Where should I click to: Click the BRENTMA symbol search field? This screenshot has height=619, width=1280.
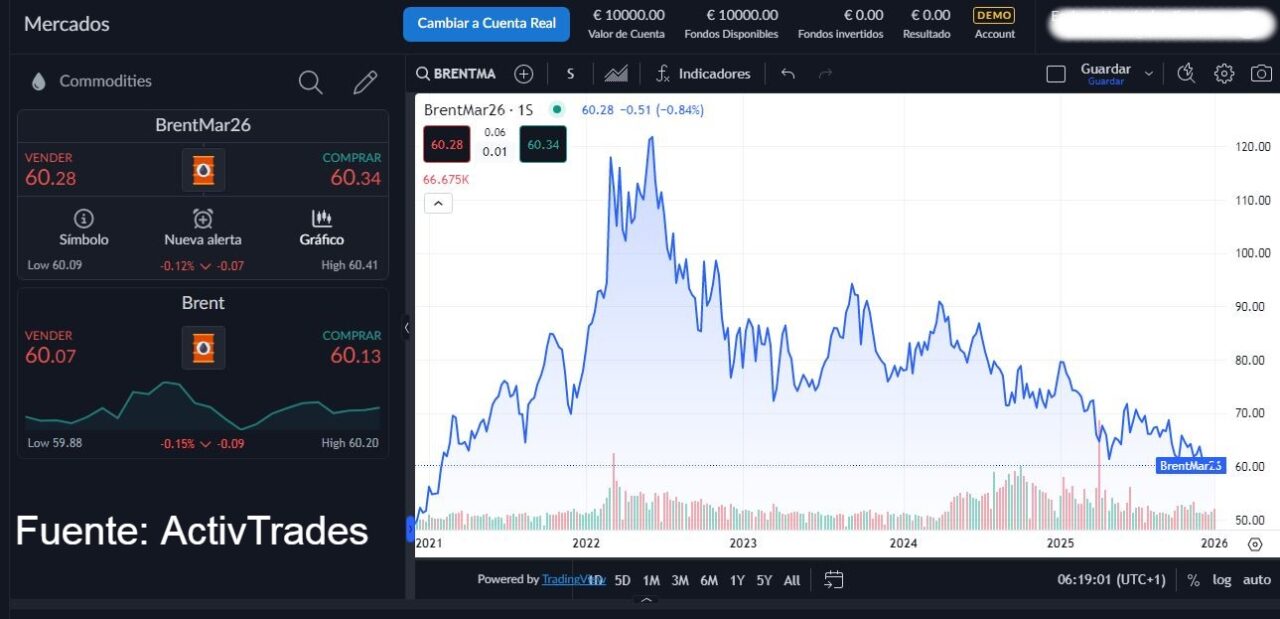(x=456, y=74)
